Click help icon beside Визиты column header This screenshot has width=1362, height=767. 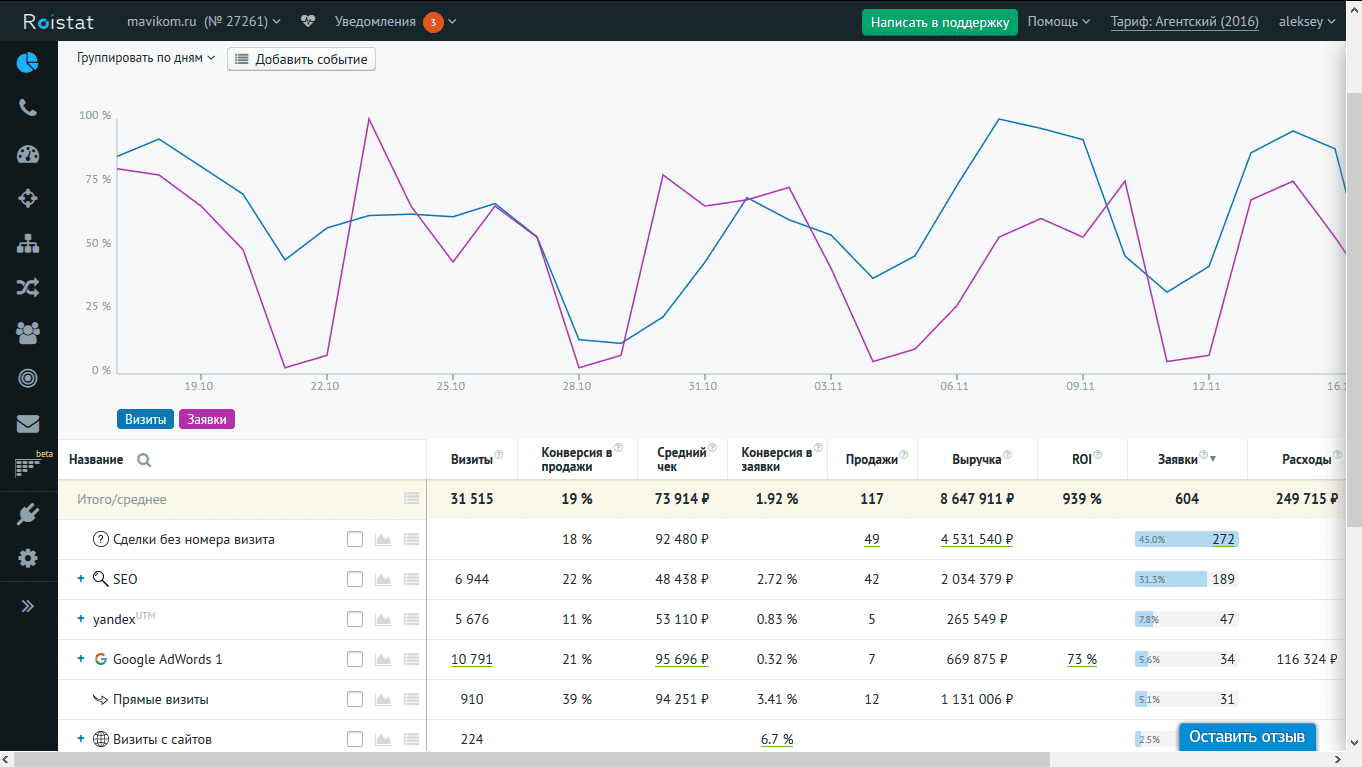(499, 455)
